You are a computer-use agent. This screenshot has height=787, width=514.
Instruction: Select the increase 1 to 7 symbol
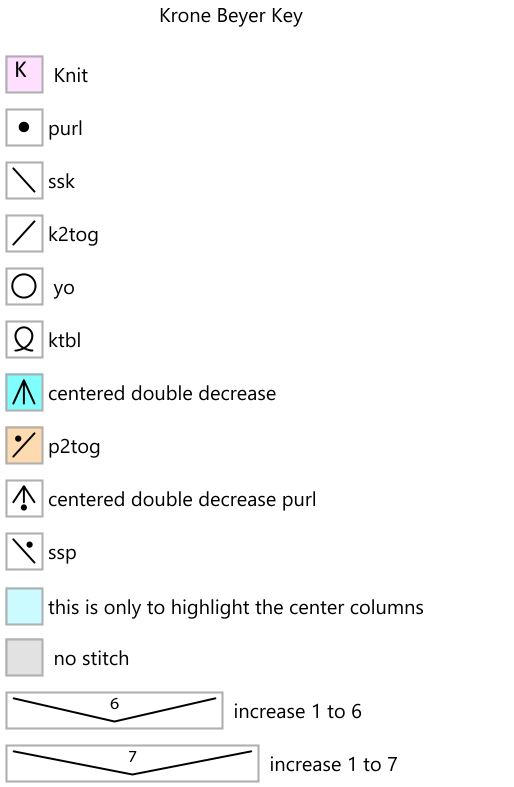(133, 763)
